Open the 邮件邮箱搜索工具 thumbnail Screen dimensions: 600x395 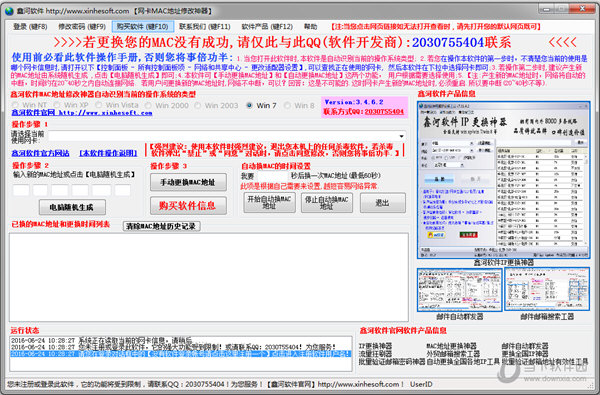[x=547, y=289]
